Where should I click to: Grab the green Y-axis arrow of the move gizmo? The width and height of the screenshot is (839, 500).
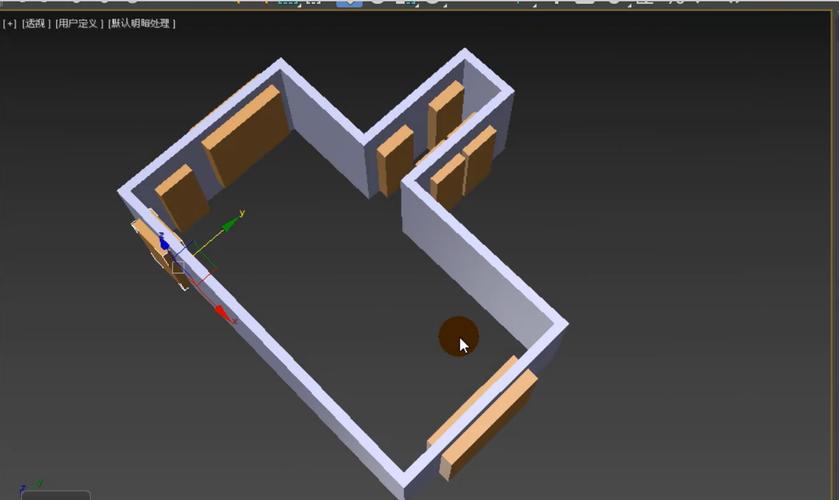click(231, 224)
